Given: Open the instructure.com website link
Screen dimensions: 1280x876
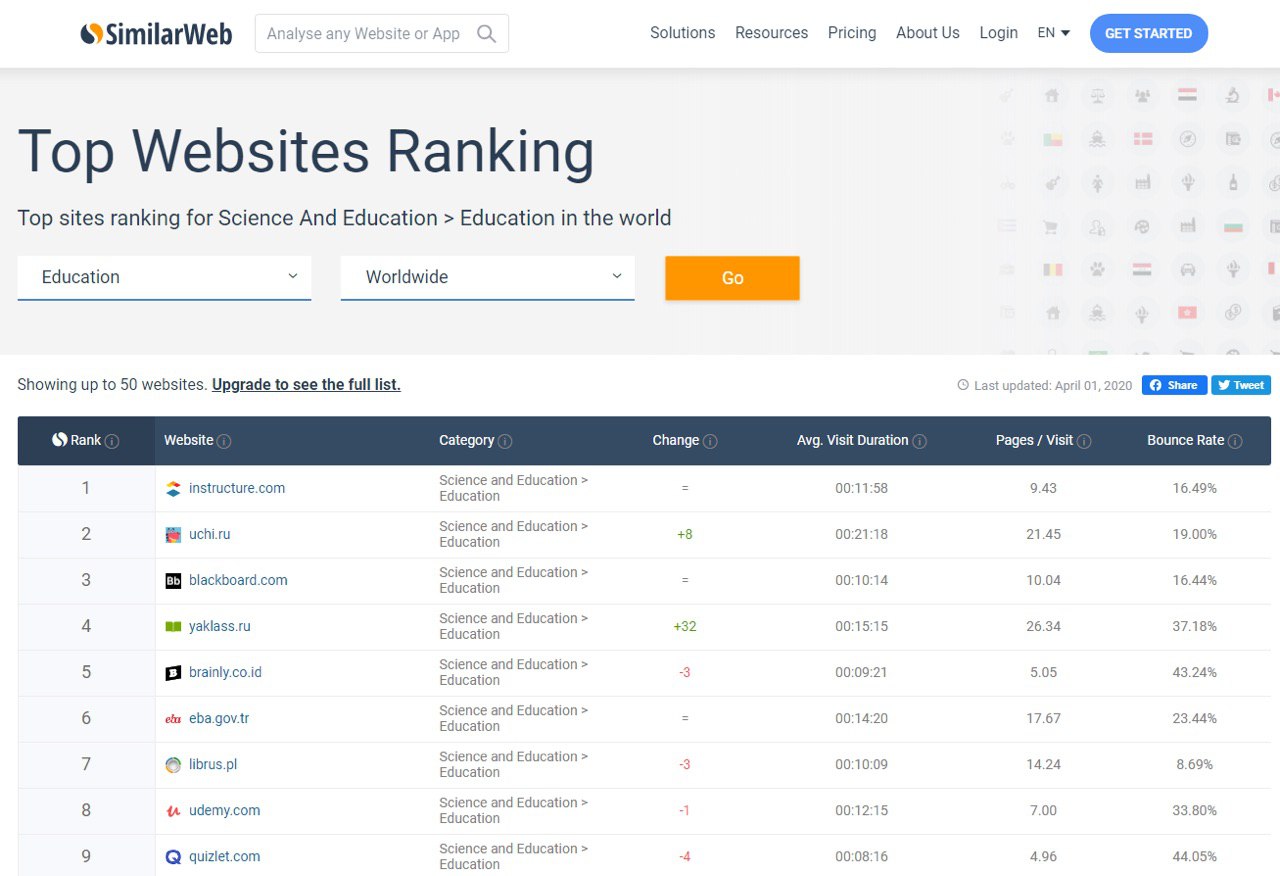Looking at the screenshot, I should coord(237,488).
